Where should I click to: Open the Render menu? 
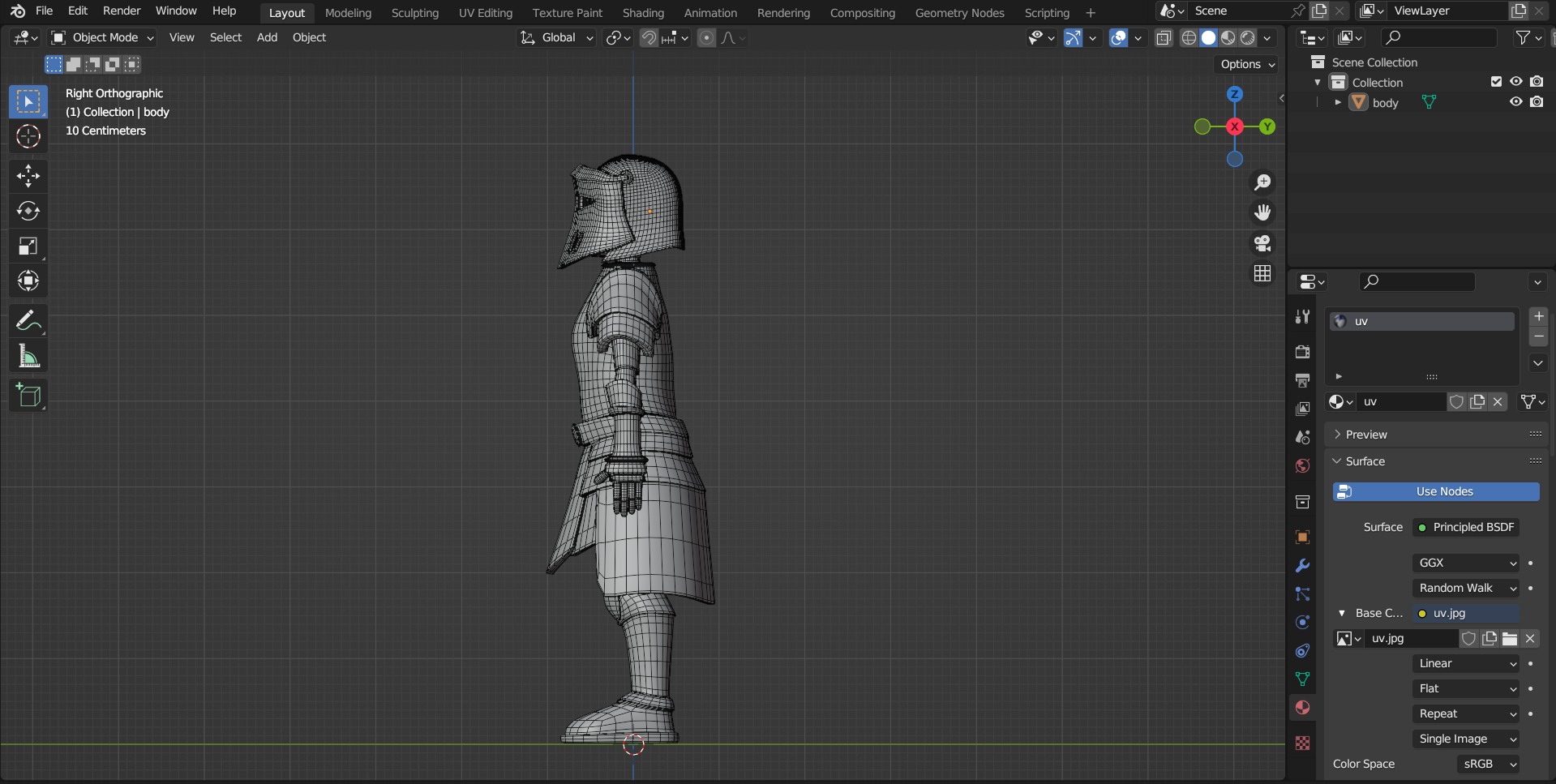coord(122,11)
